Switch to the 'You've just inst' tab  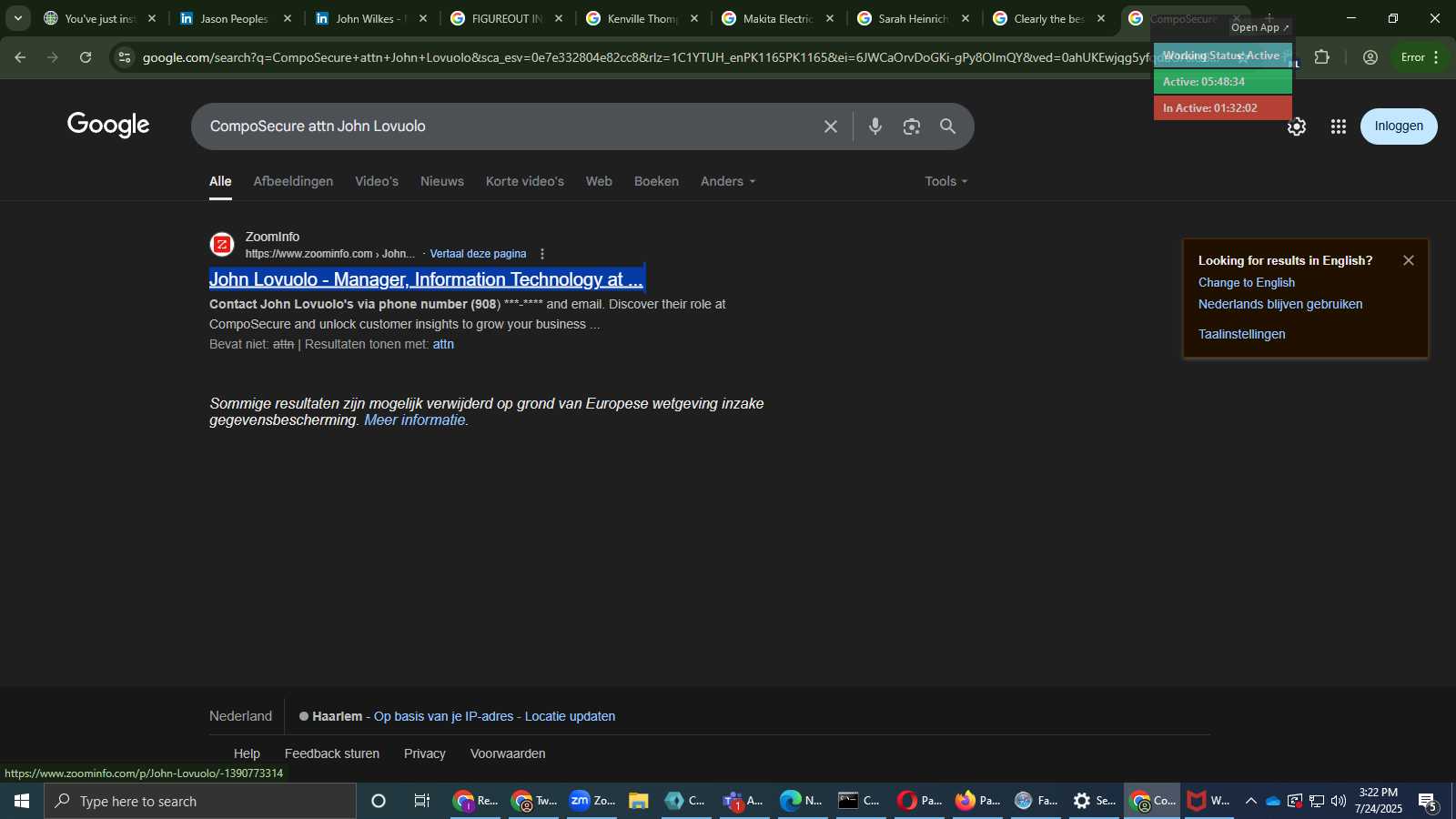point(100,18)
